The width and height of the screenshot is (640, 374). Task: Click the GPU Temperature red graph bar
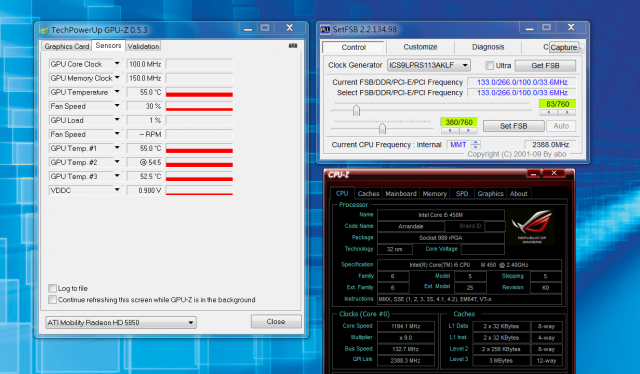(x=199, y=94)
